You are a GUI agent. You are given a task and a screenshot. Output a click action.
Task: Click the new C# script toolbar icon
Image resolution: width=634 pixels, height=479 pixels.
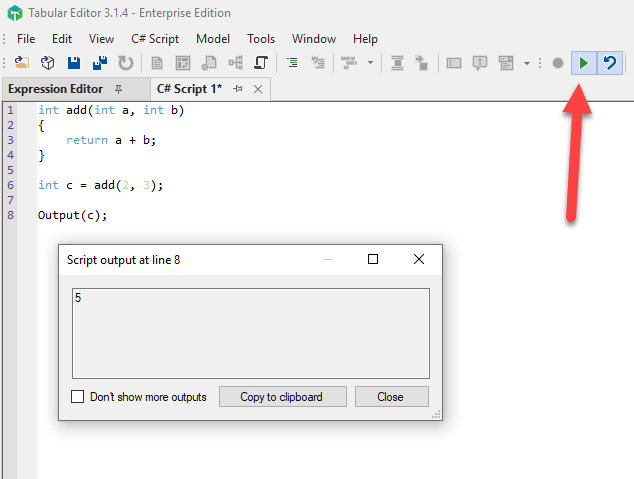tap(158, 63)
